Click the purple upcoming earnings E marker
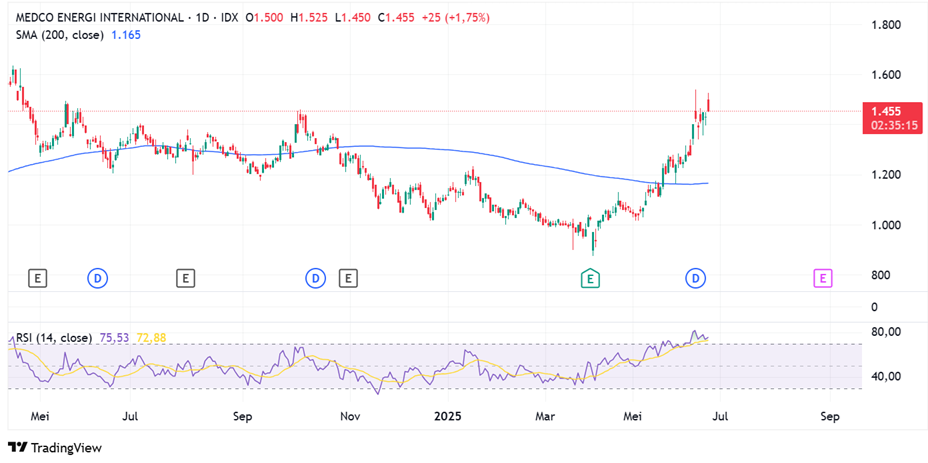928x463 pixels. pos(823,278)
